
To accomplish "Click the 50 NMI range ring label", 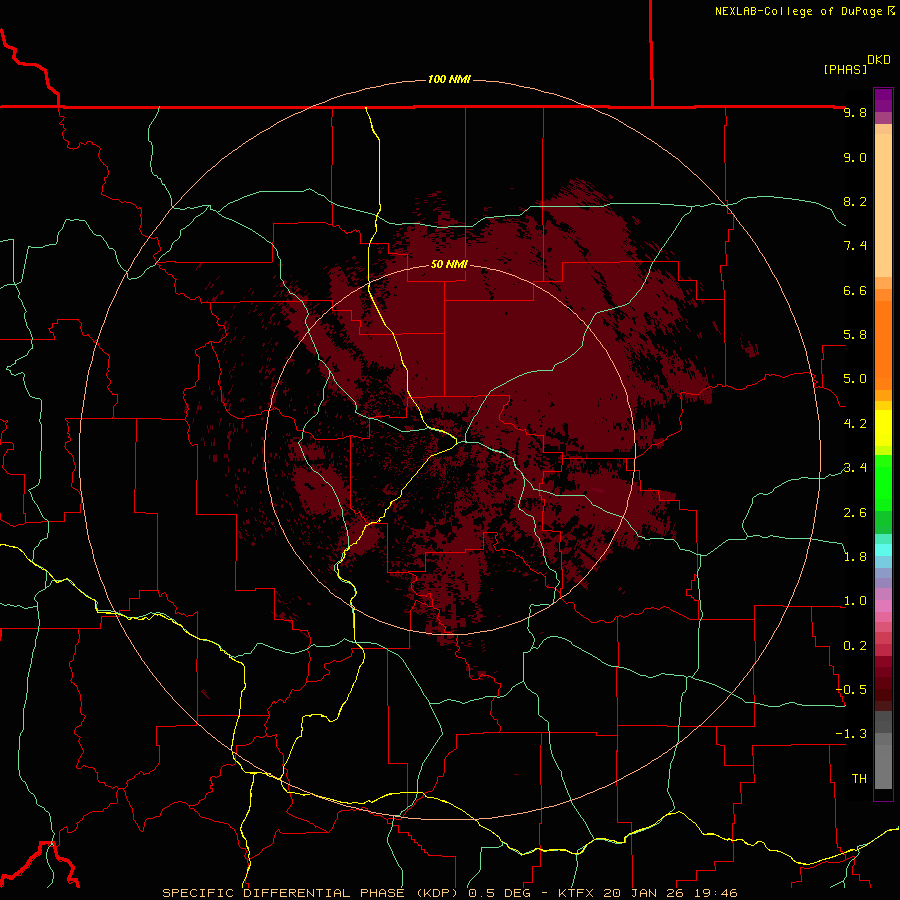I will click(x=449, y=264).
